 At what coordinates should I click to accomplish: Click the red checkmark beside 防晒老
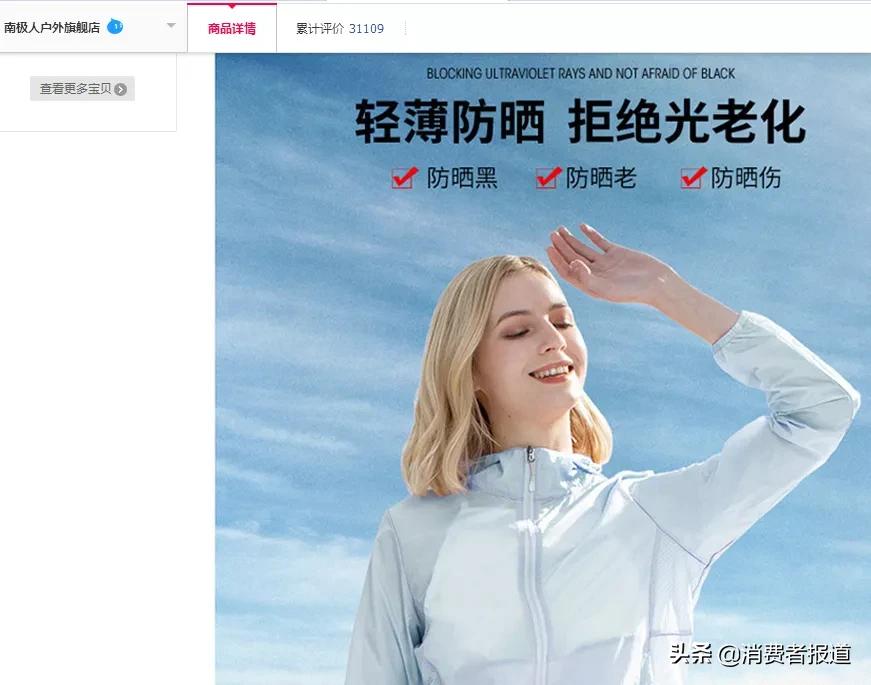(x=548, y=178)
